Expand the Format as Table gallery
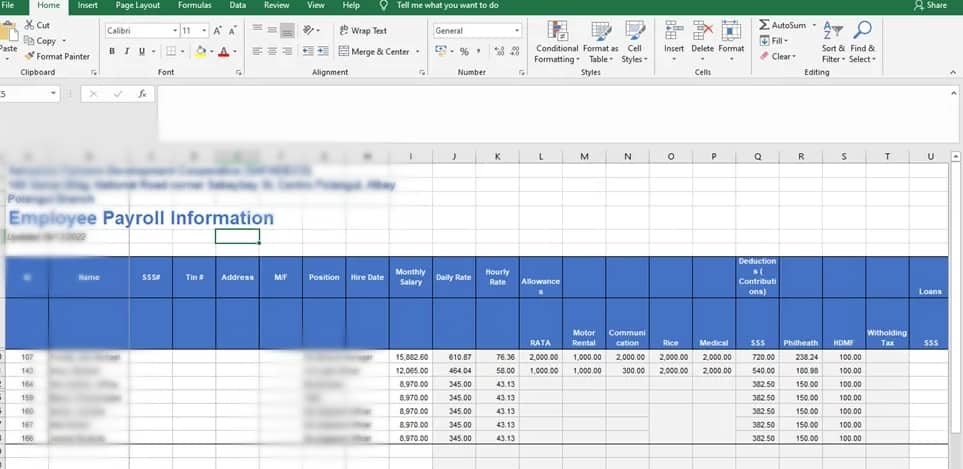 pyautogui.click(x=601, y=42)
